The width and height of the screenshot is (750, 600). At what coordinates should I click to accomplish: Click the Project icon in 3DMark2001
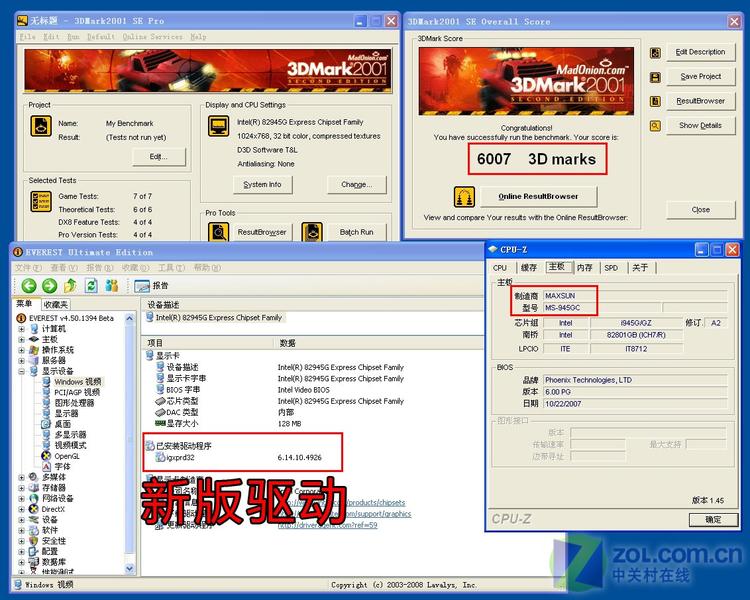tap(41, 127)
